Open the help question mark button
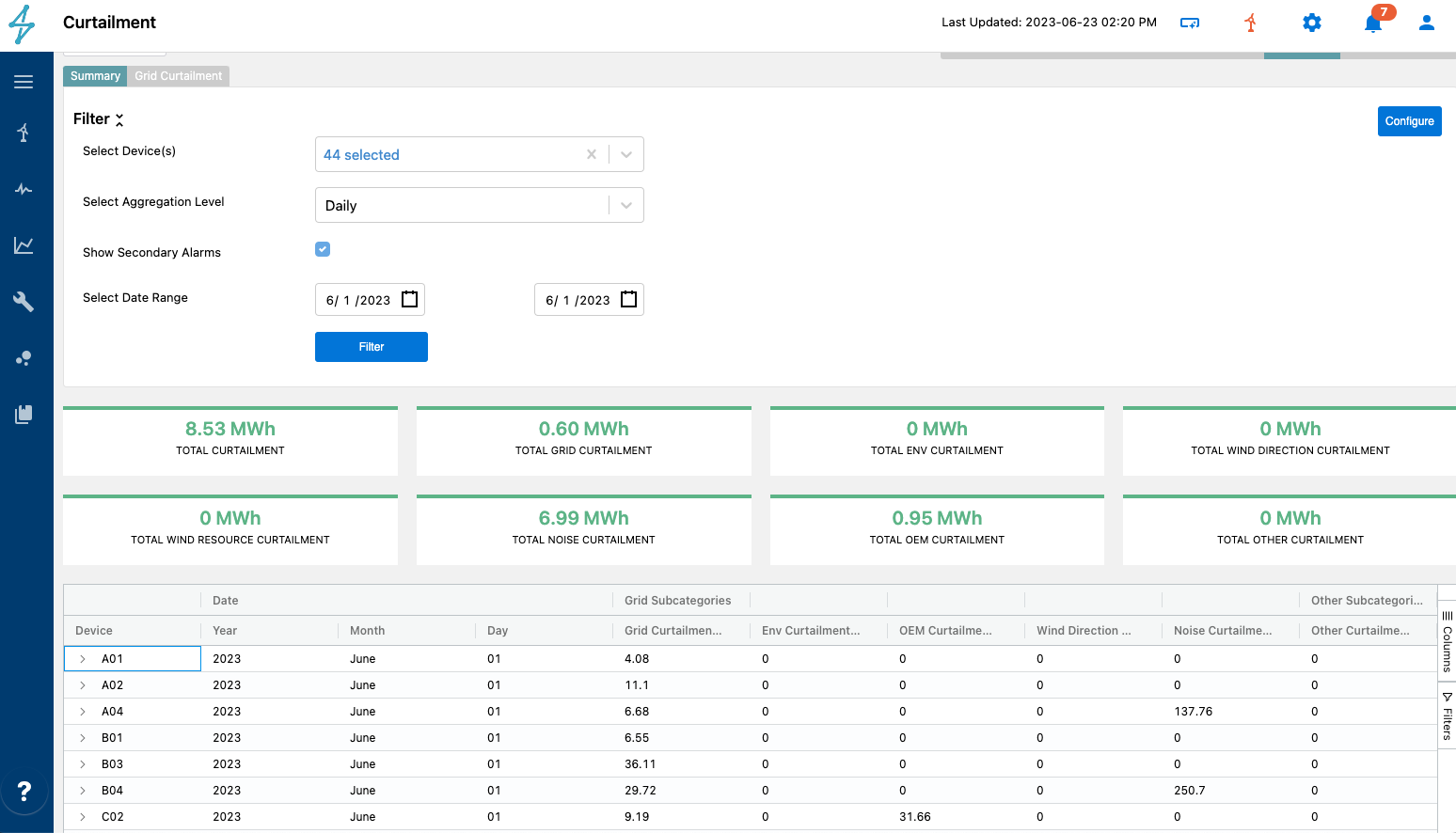 click(x=24, y=791)
